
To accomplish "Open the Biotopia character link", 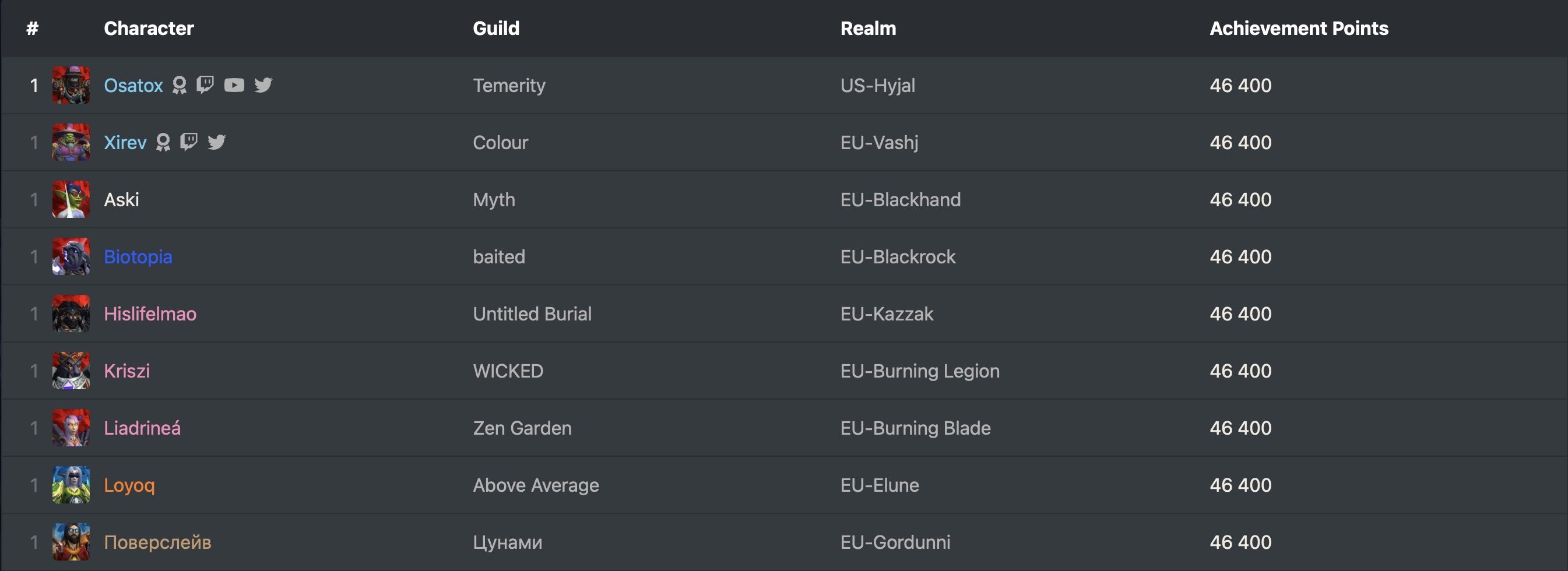I will pos(138,257).
